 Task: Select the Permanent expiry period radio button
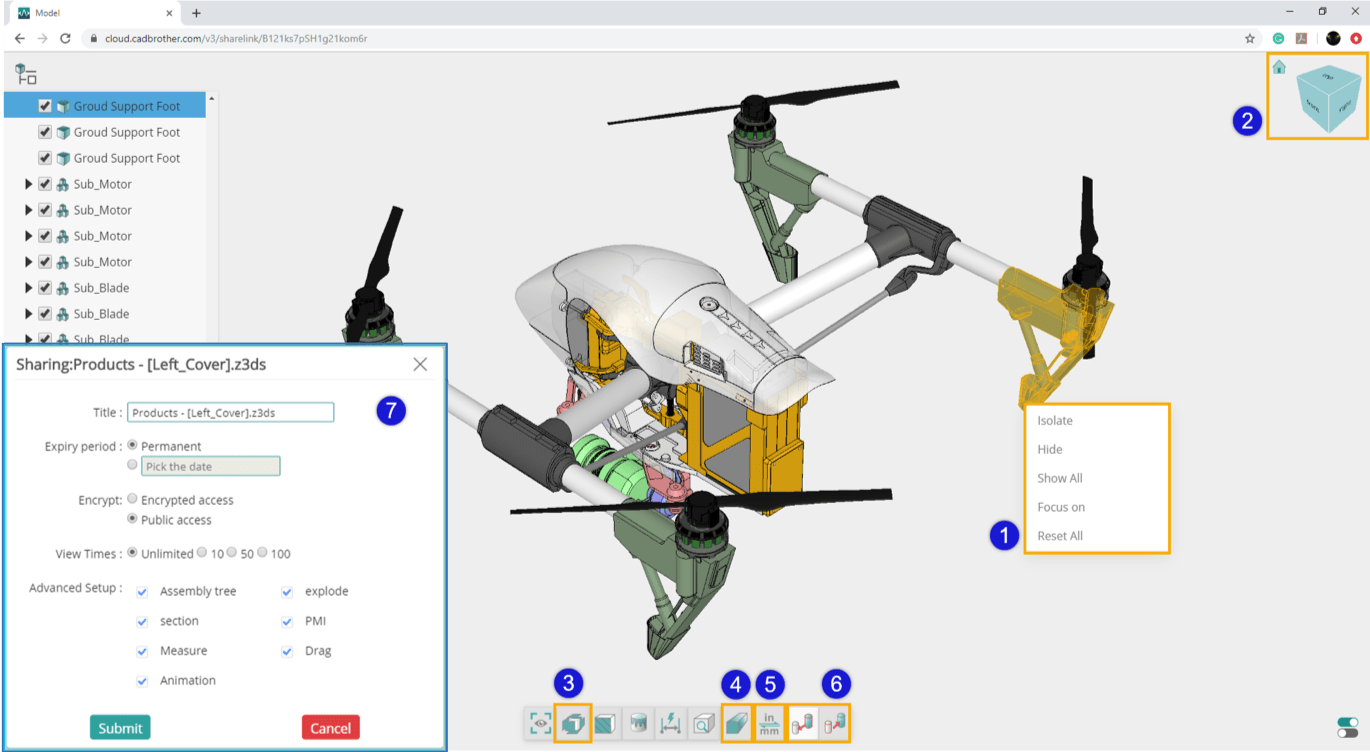(x=131, y=446)
